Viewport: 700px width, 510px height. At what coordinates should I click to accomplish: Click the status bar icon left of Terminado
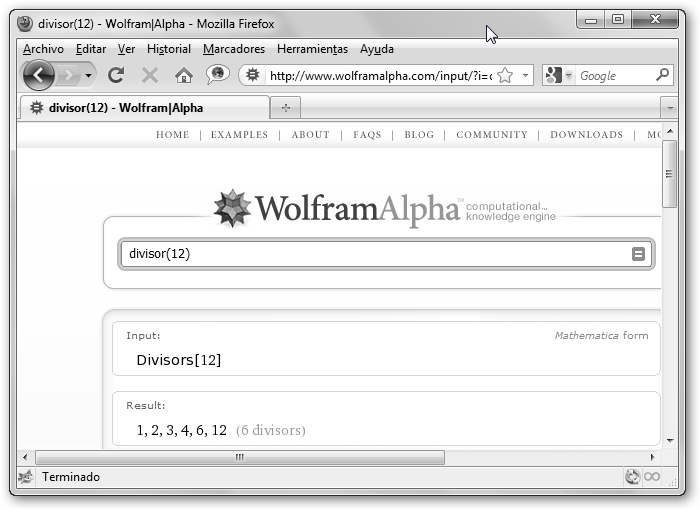25,477
